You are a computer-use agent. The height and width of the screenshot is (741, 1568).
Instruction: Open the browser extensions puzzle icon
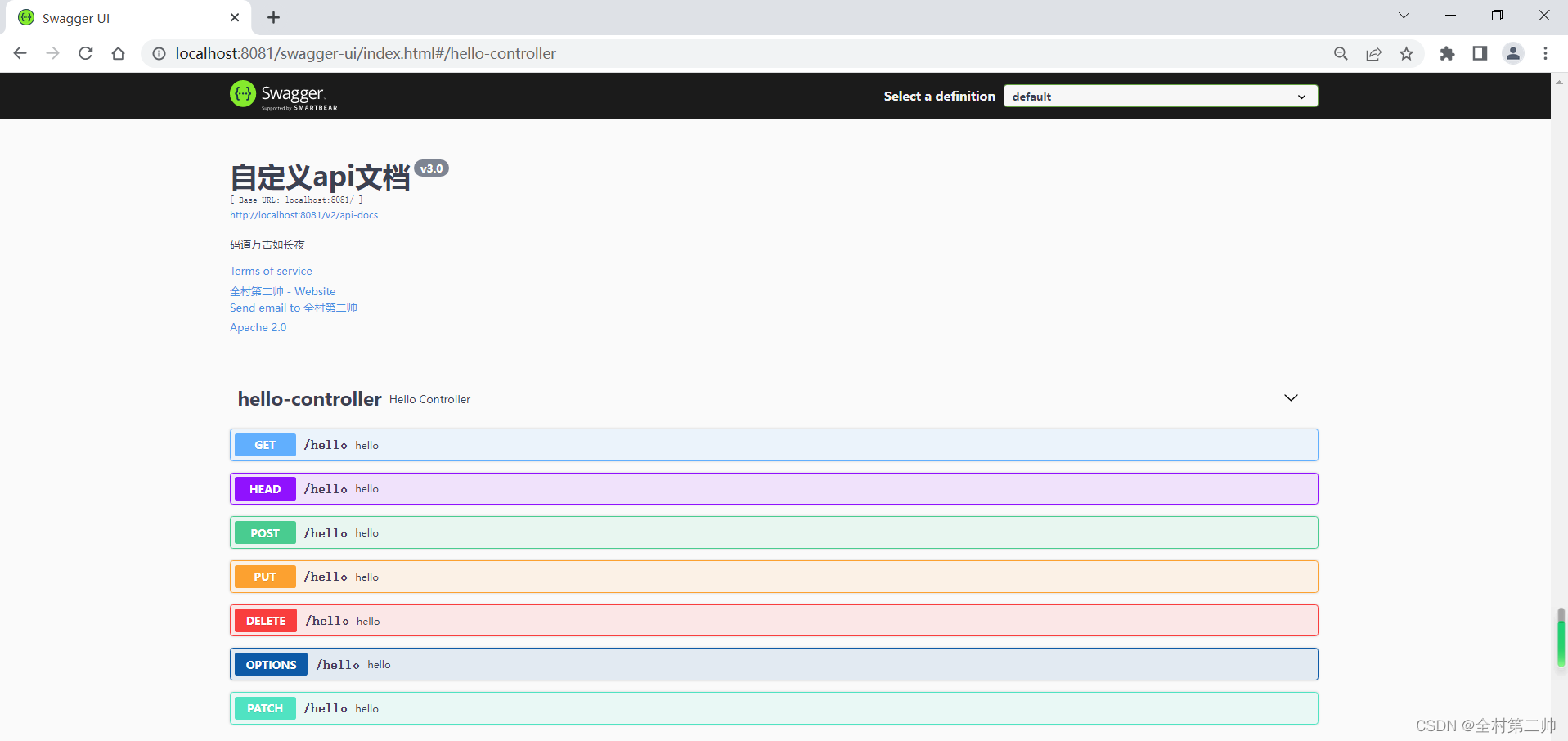coord(1447,53)
